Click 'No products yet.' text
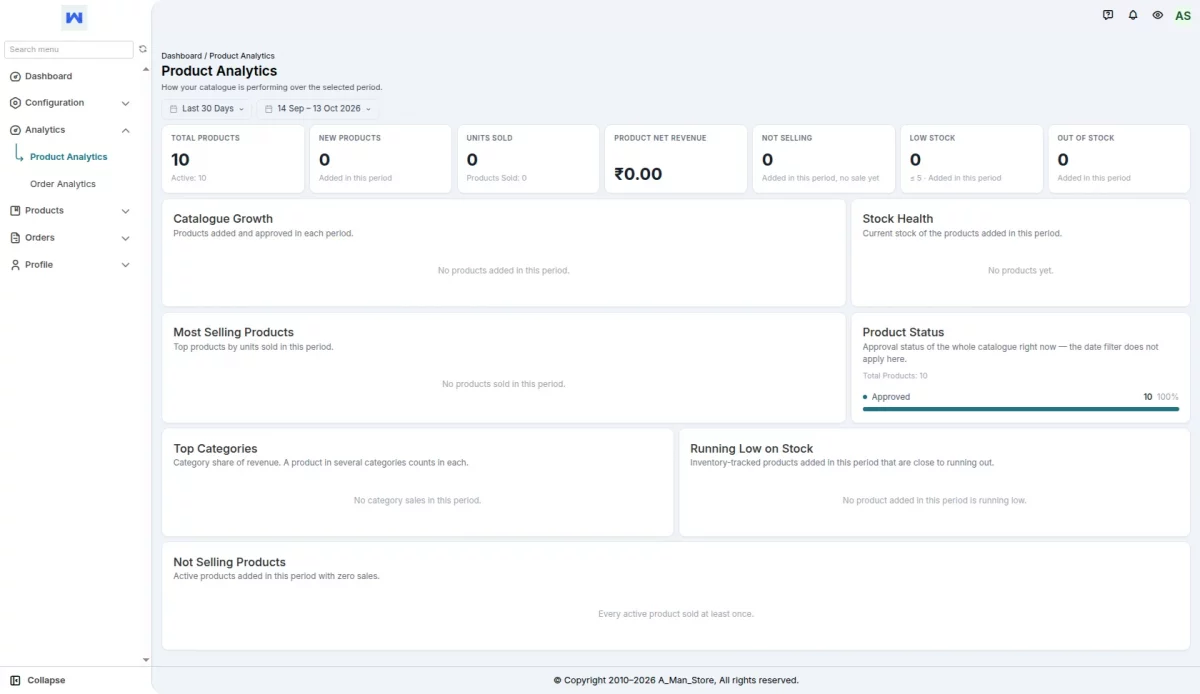 1021,271
